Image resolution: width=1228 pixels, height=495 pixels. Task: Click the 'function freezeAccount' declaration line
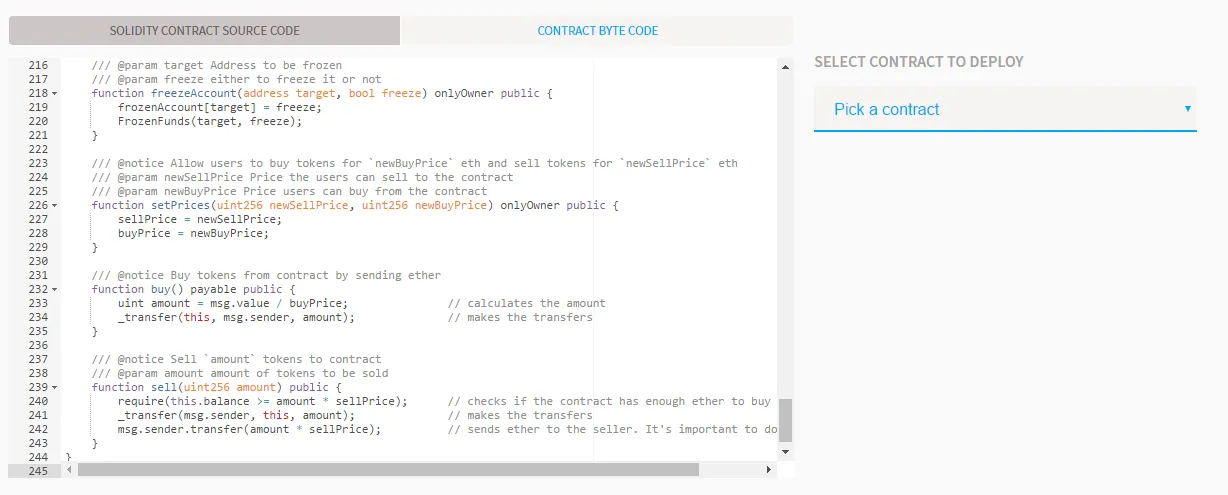click(x=322, y=93)
